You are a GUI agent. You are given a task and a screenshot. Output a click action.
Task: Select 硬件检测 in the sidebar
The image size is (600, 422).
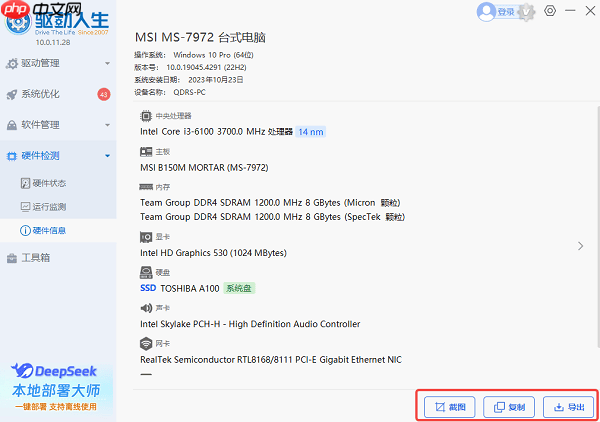tap(58, 156)
